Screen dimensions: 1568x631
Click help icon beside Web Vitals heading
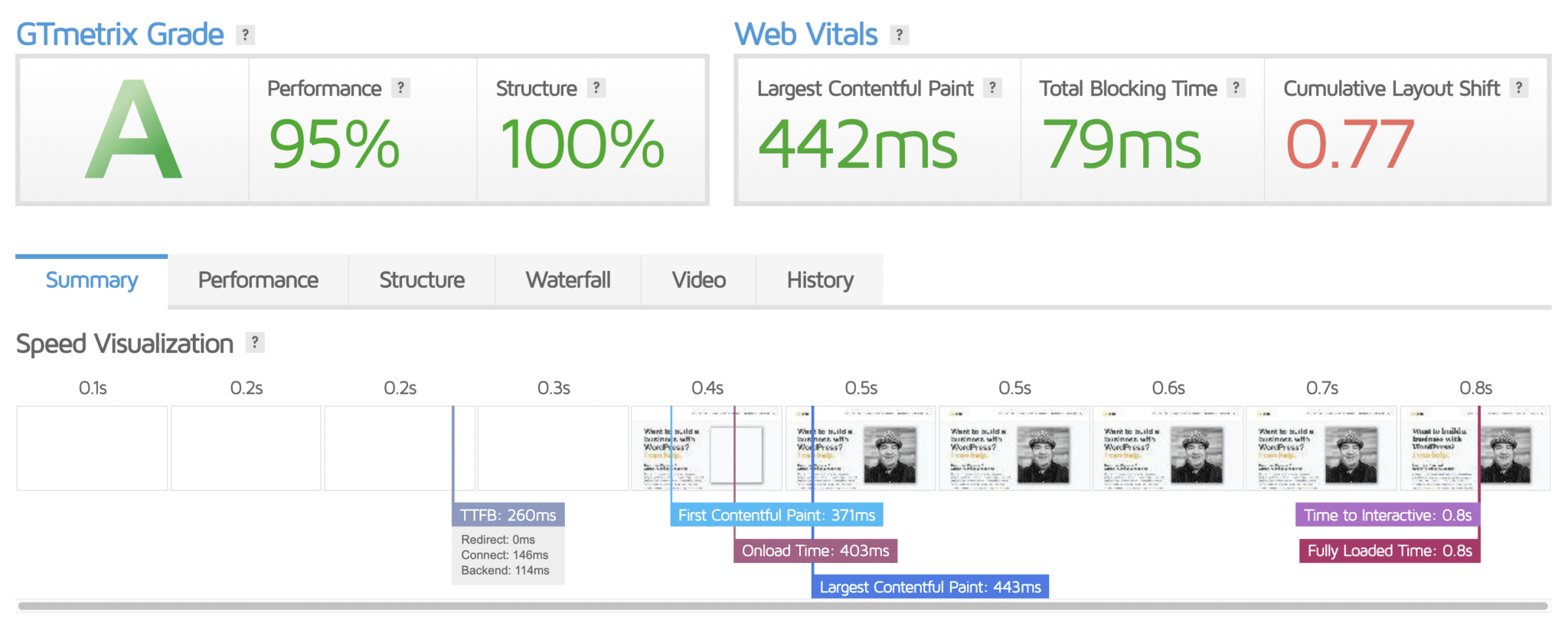900,34
